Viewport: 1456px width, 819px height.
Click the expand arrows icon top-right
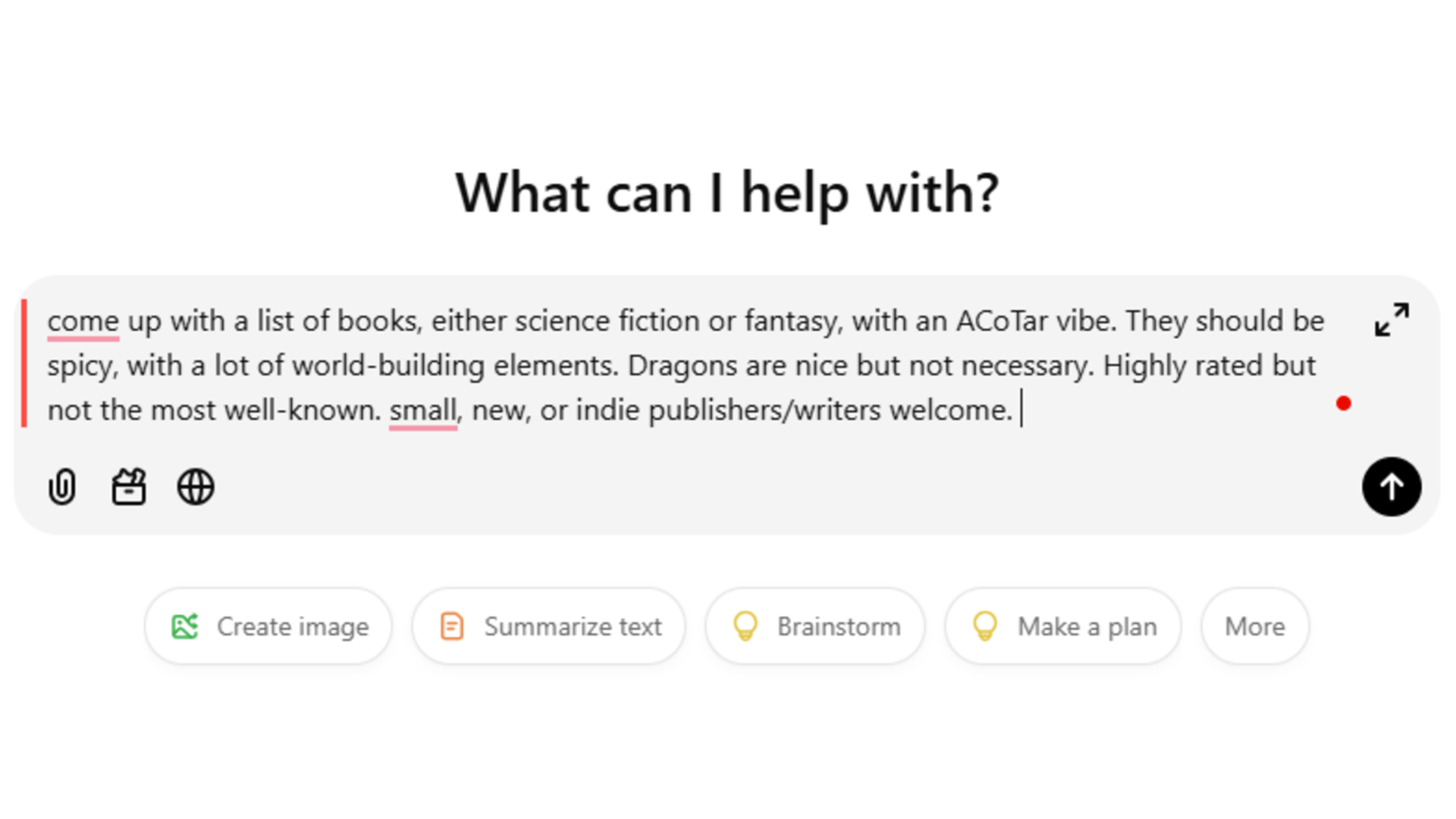tap(1392, 317)
